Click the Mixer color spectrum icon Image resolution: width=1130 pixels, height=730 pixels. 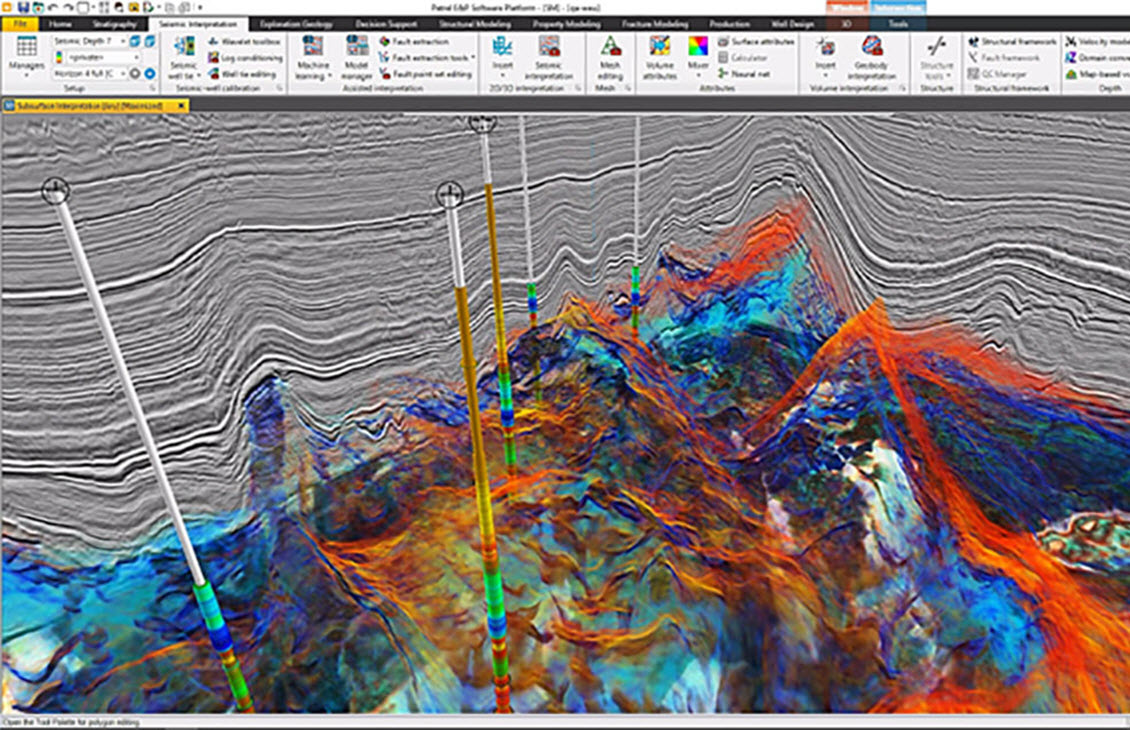[x=698, y=47]
